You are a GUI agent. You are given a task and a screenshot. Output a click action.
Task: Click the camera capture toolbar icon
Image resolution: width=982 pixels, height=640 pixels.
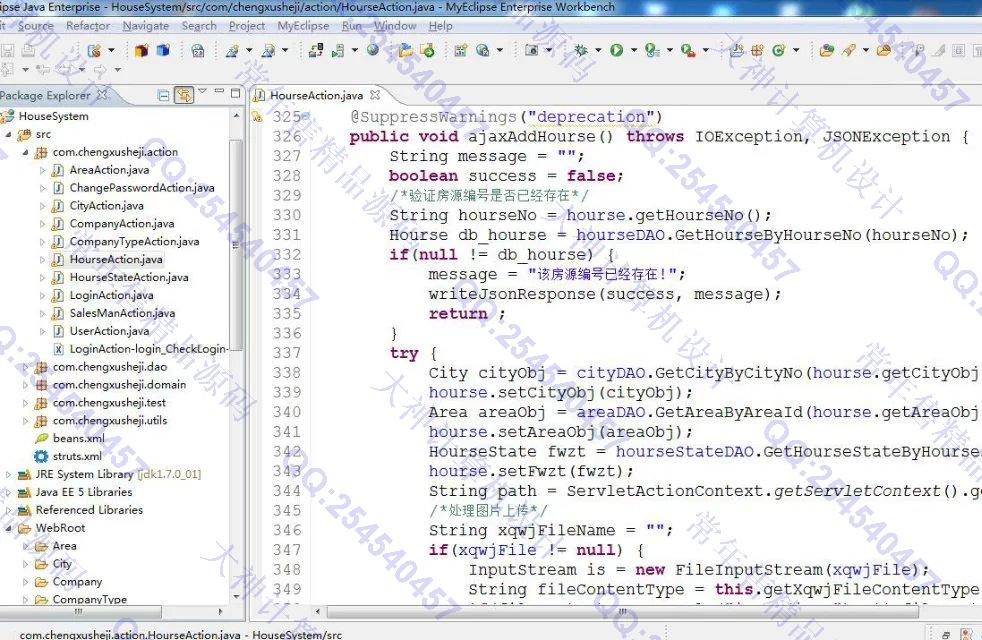[x=531, y=50]
